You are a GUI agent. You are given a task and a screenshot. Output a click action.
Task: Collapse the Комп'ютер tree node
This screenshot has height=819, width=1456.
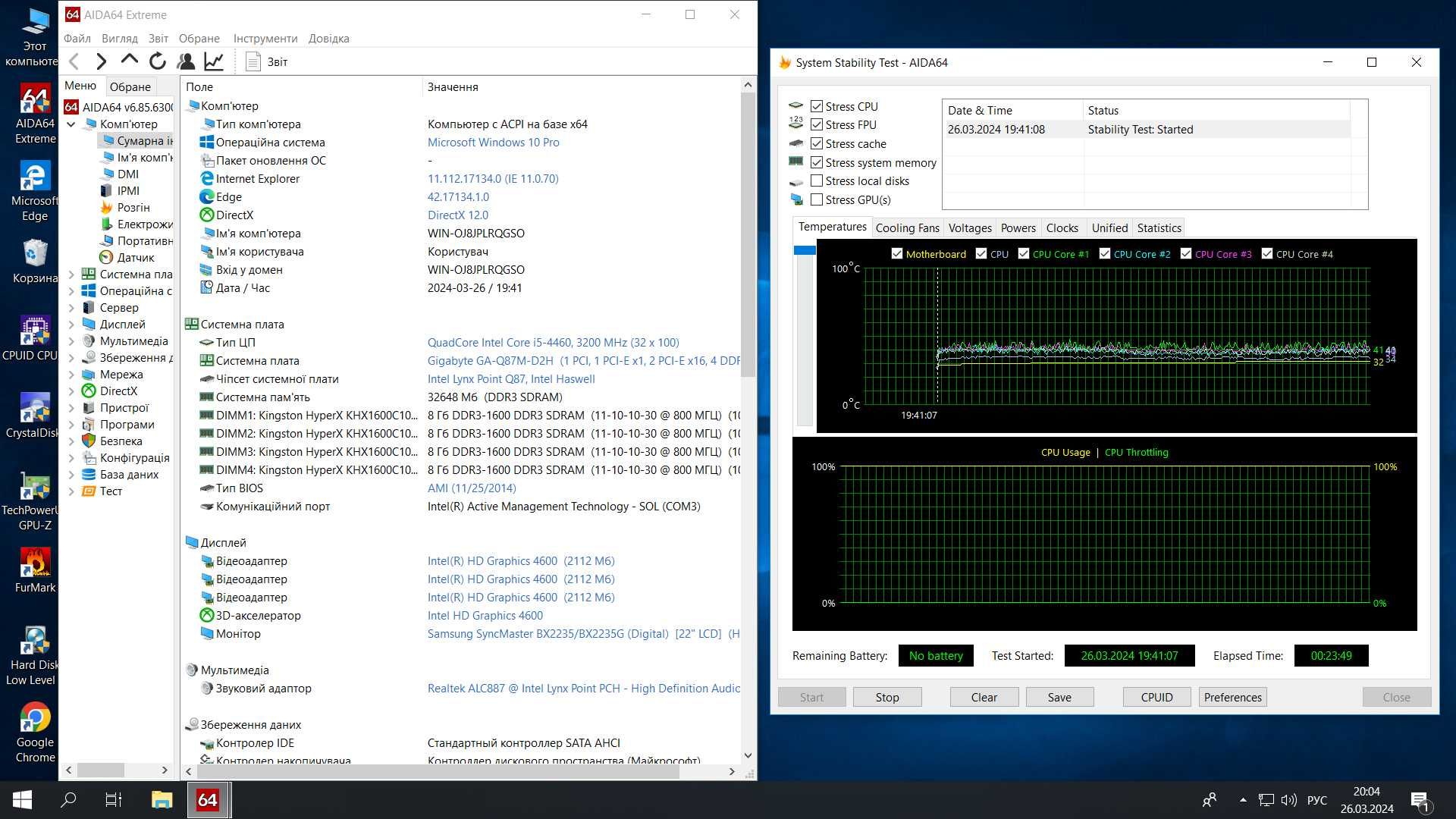71,124
